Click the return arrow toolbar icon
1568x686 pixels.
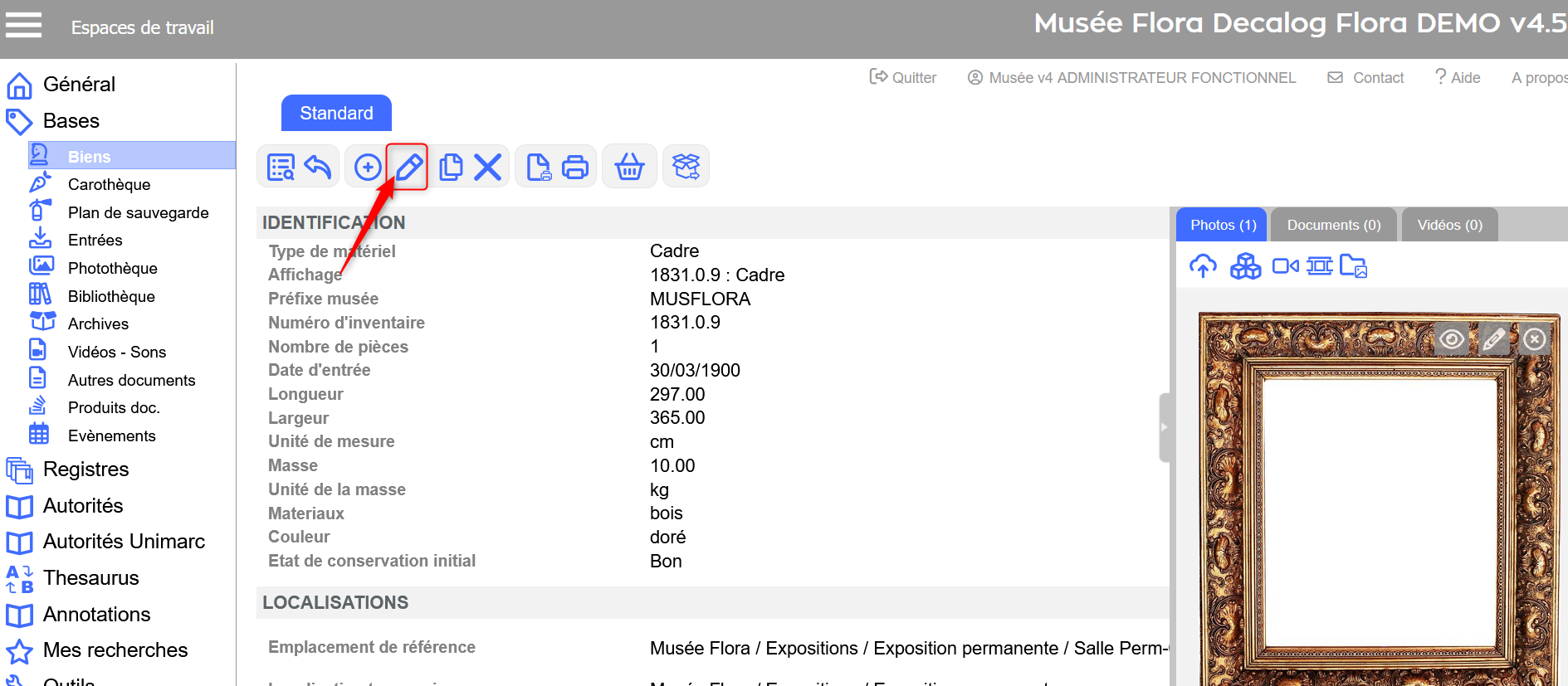[x=318, y=167]
